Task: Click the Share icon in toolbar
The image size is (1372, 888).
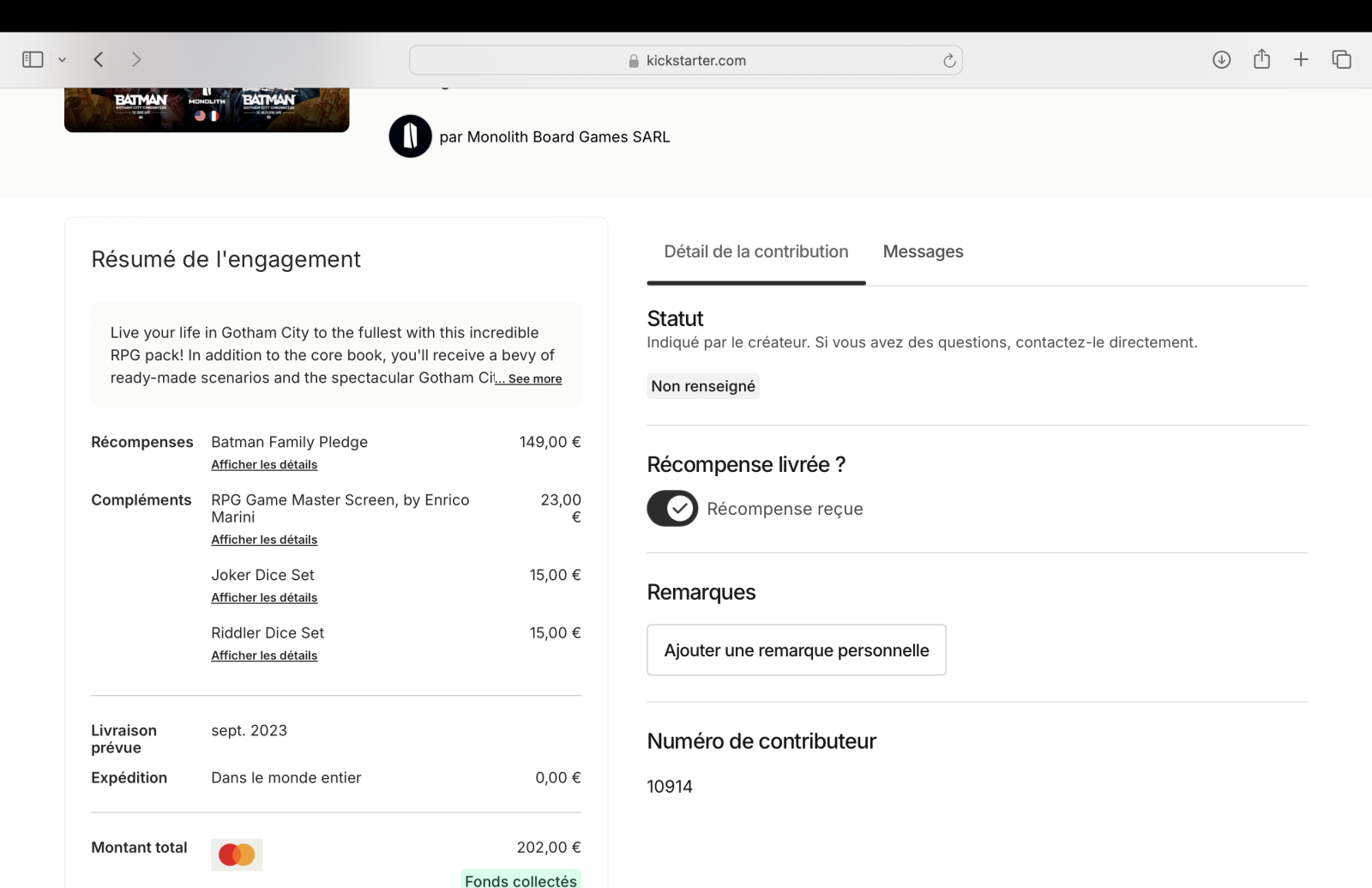Action: point(1261,59)
